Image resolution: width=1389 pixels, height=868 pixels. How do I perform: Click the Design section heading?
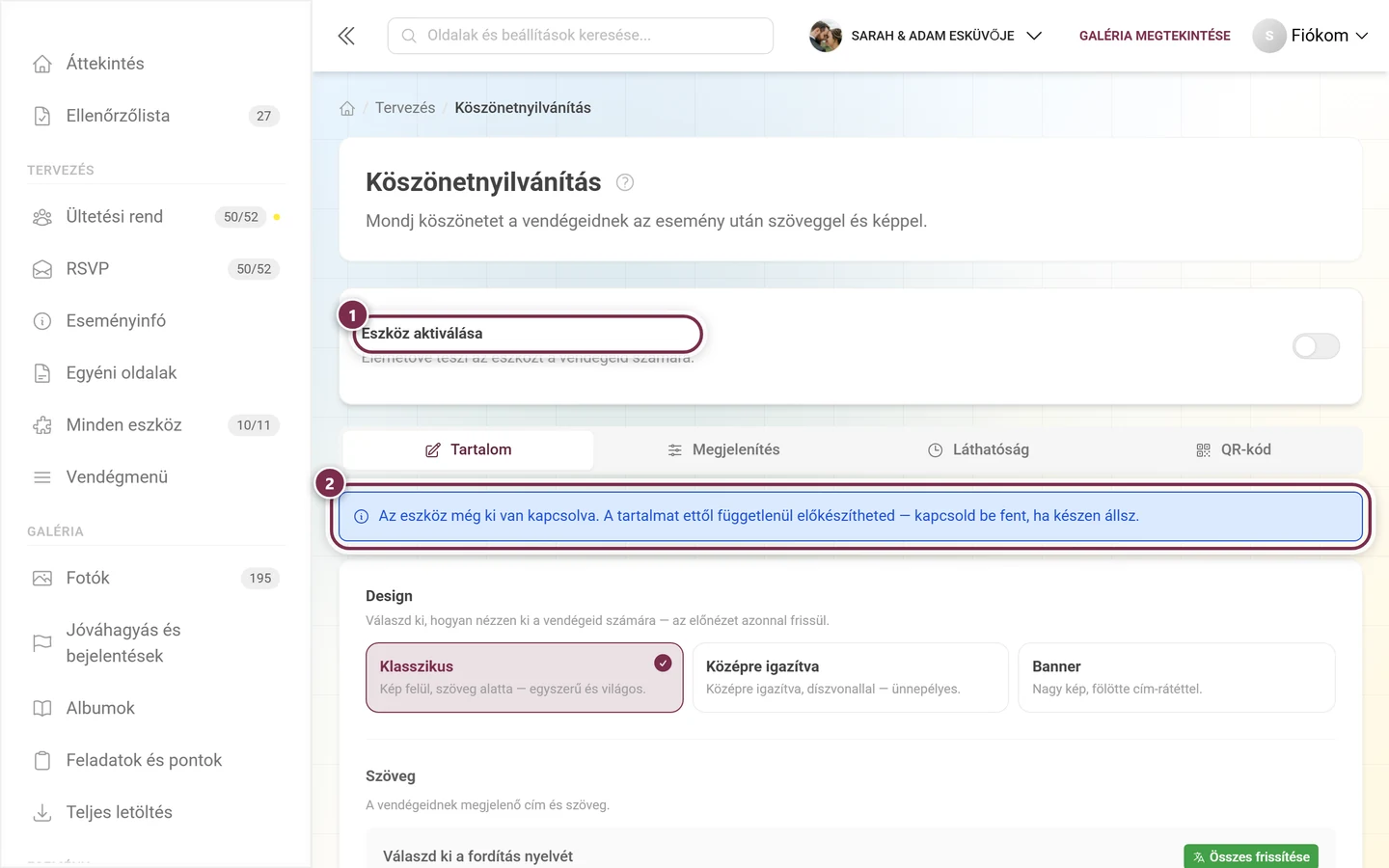(389, 597)
